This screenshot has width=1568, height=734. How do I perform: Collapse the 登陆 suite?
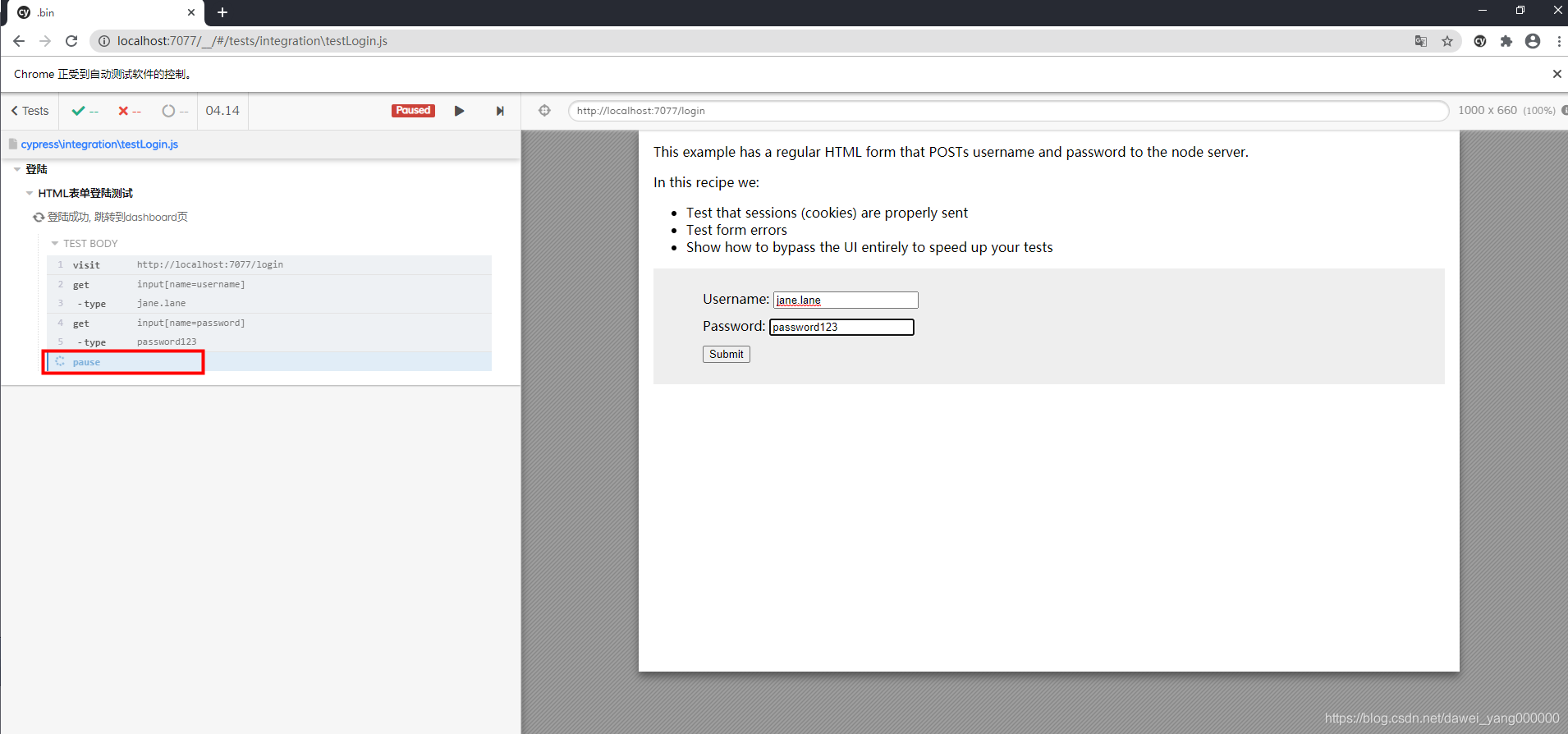pos(17,169)
